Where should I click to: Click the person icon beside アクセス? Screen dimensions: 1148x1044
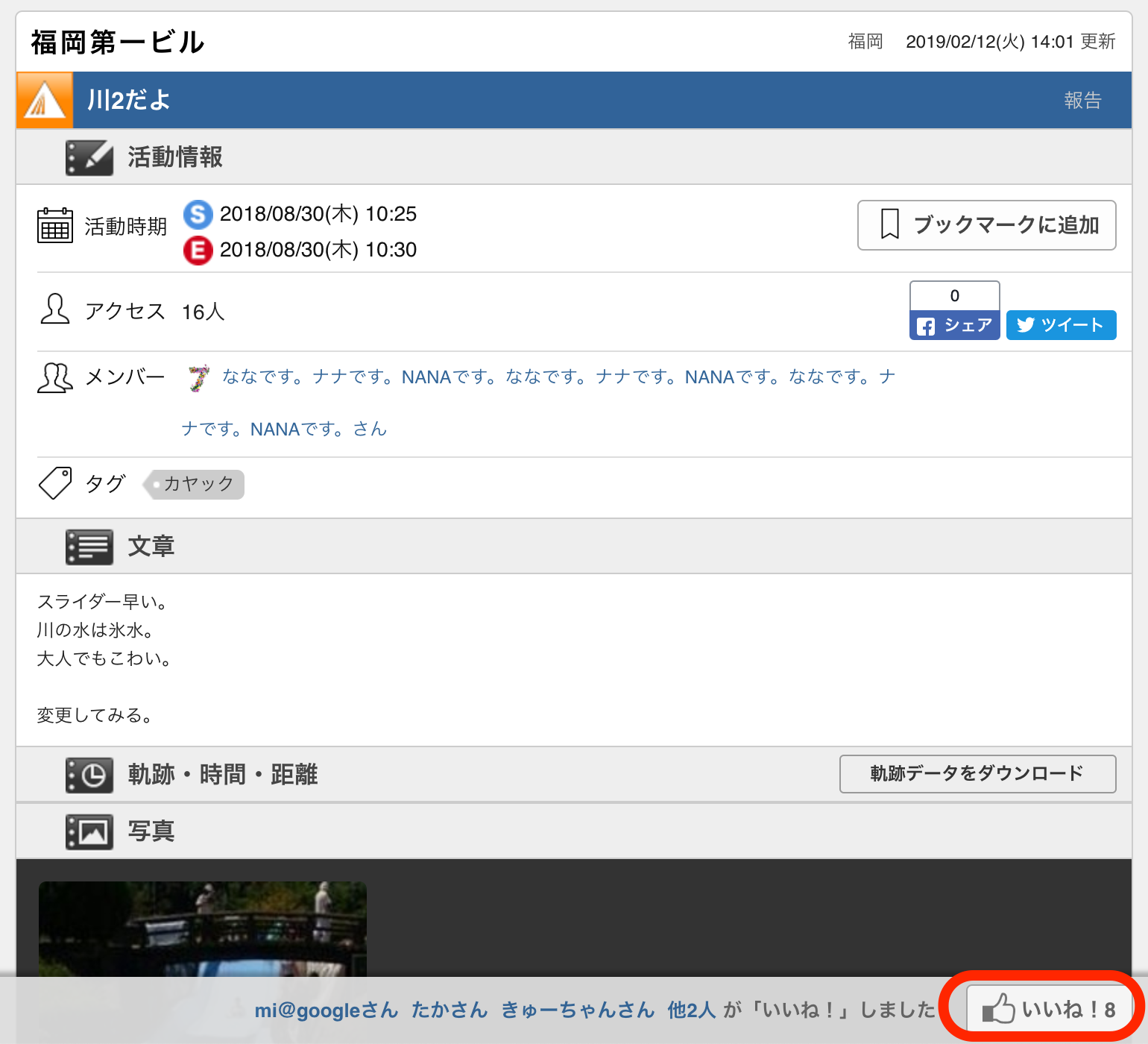55,309
